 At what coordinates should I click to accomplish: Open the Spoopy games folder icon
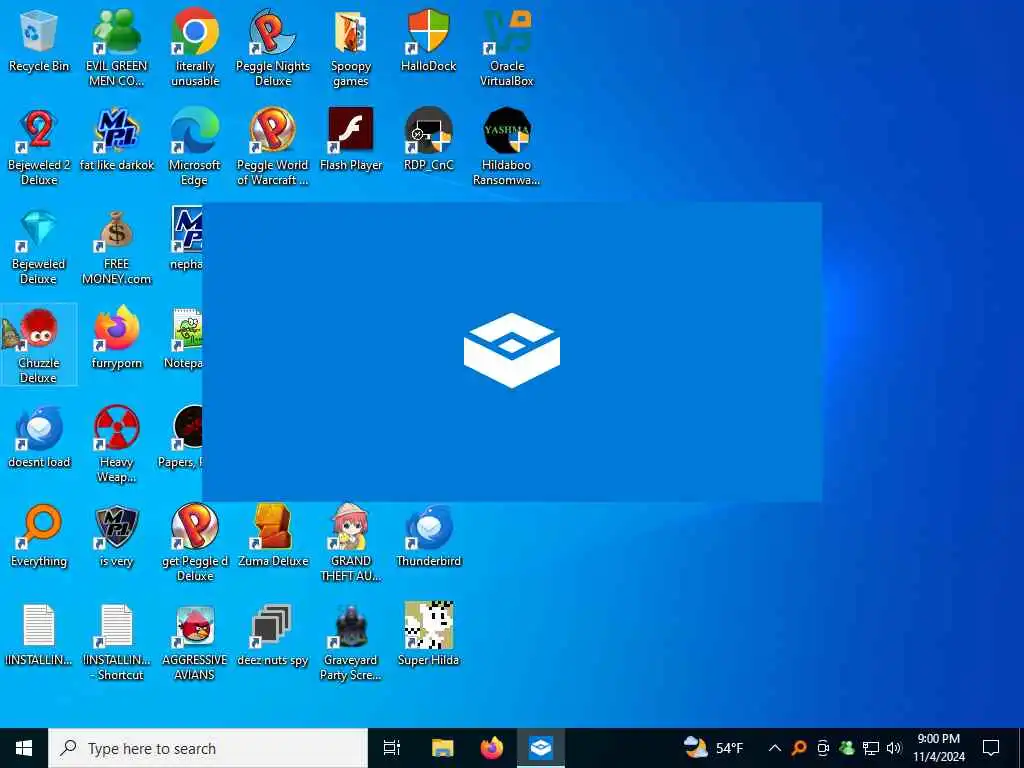point(351,47)
